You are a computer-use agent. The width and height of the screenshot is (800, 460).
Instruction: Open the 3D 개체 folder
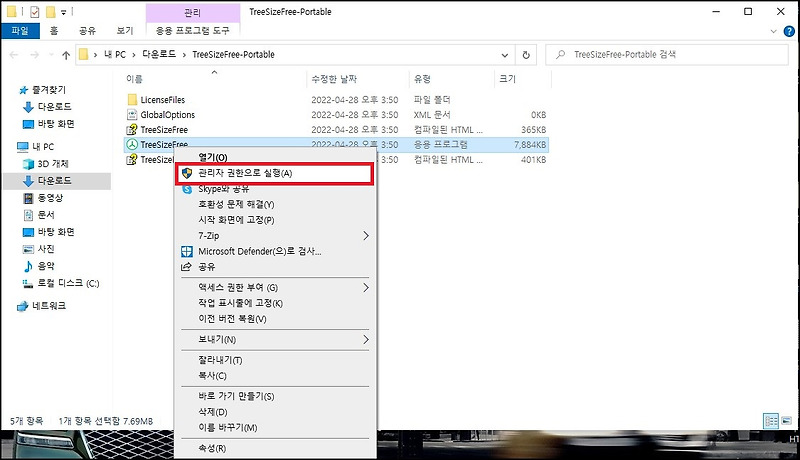(45, 164)
